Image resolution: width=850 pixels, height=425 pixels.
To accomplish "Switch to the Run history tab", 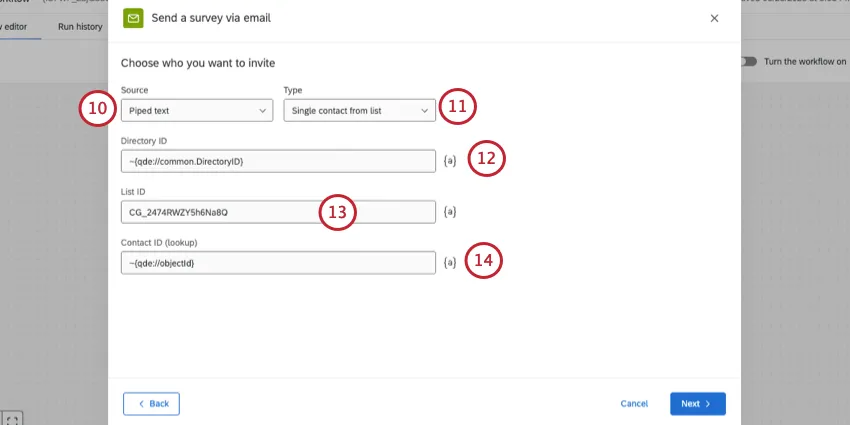I will [x=81, y=26].
